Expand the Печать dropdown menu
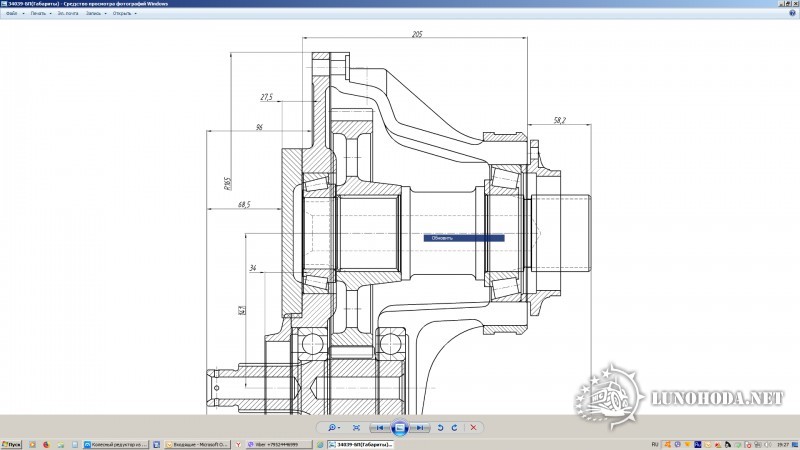 point(39,13)
